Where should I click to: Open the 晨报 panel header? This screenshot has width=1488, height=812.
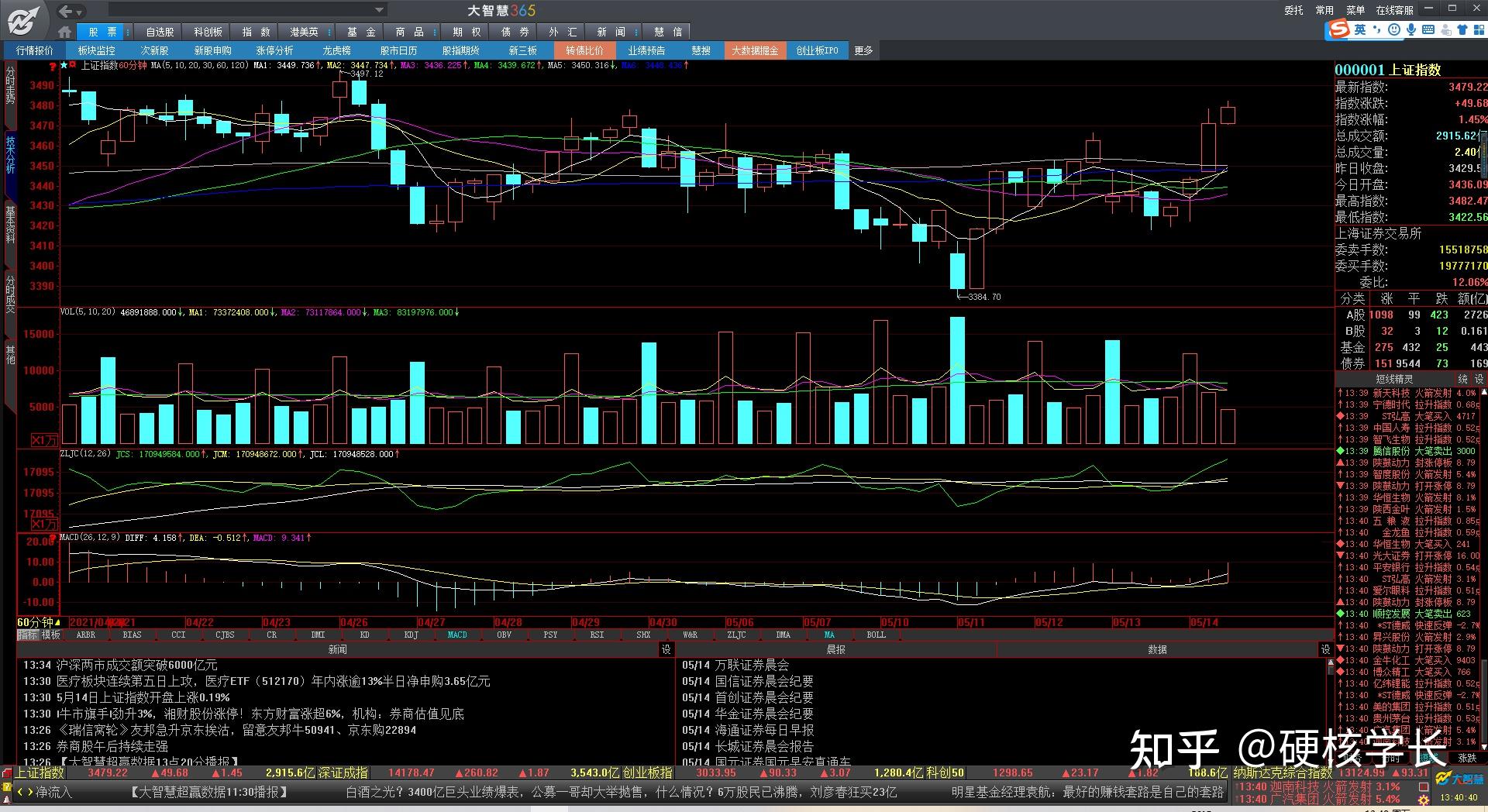835,649
